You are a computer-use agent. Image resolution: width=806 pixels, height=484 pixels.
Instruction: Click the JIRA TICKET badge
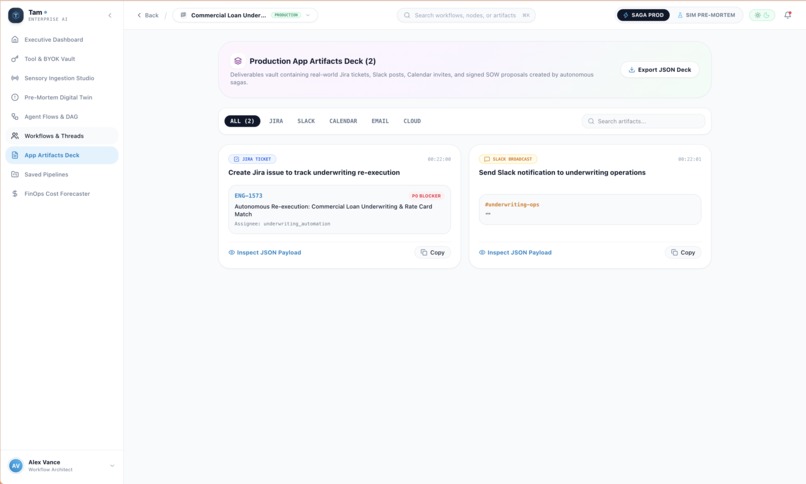pos(252,159)
